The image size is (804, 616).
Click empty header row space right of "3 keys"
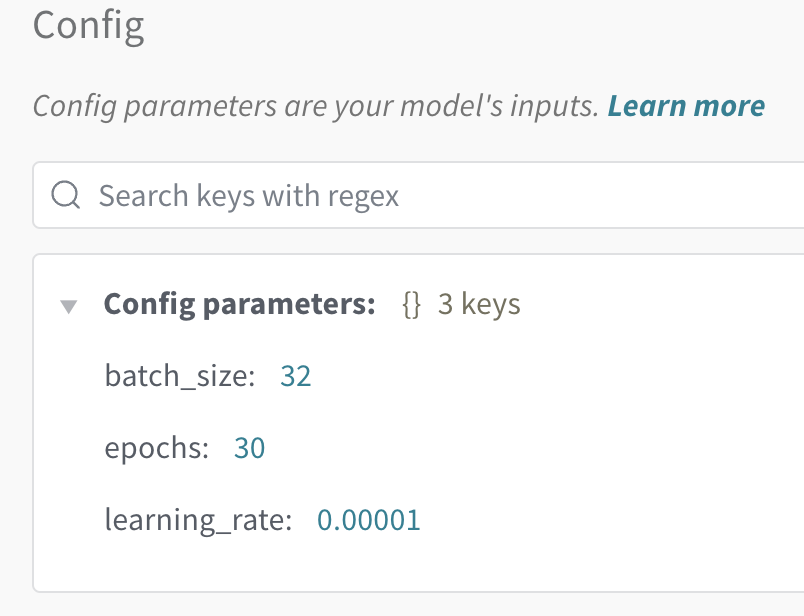pyautogui.click(x=660, y=304)
